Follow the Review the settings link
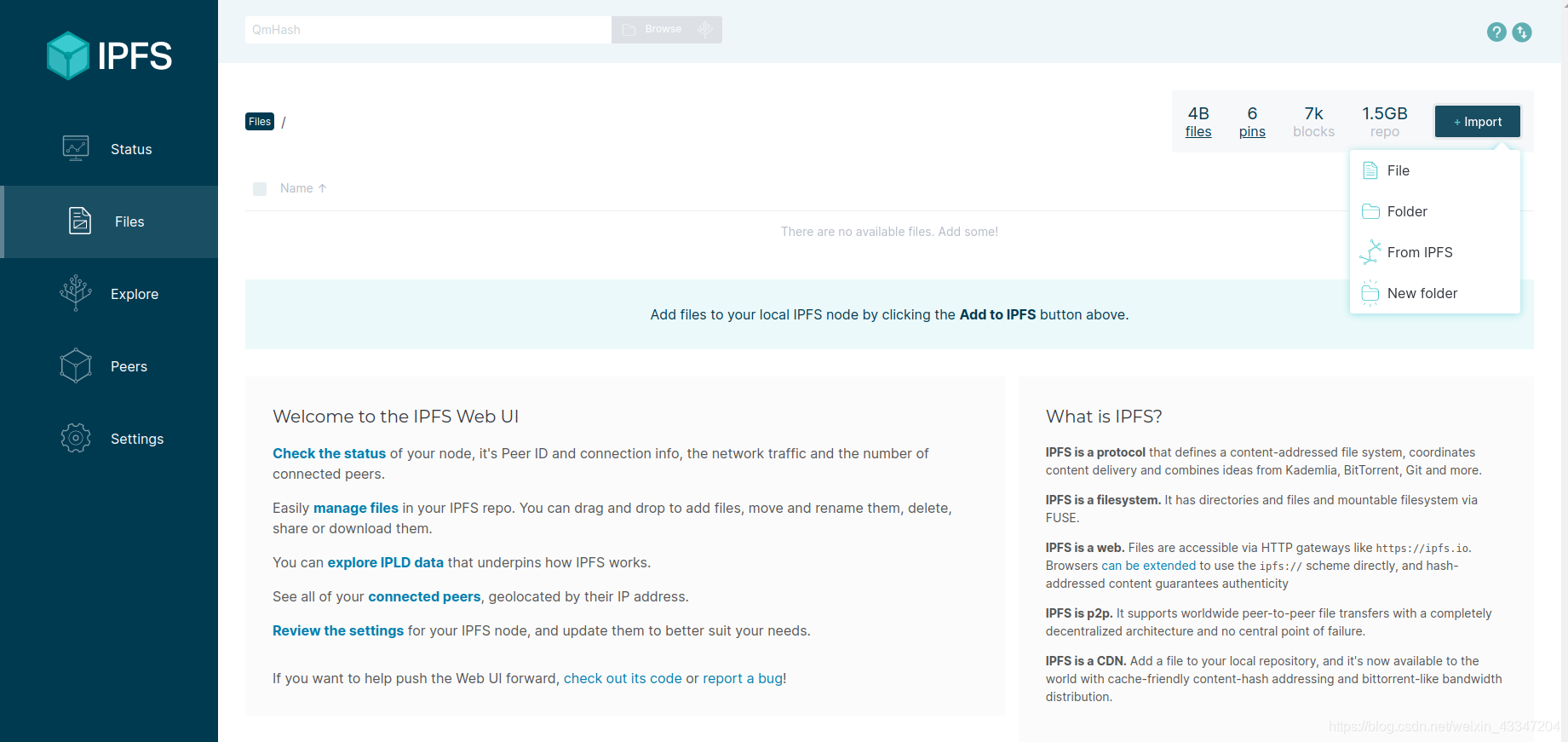 [338, 630]
